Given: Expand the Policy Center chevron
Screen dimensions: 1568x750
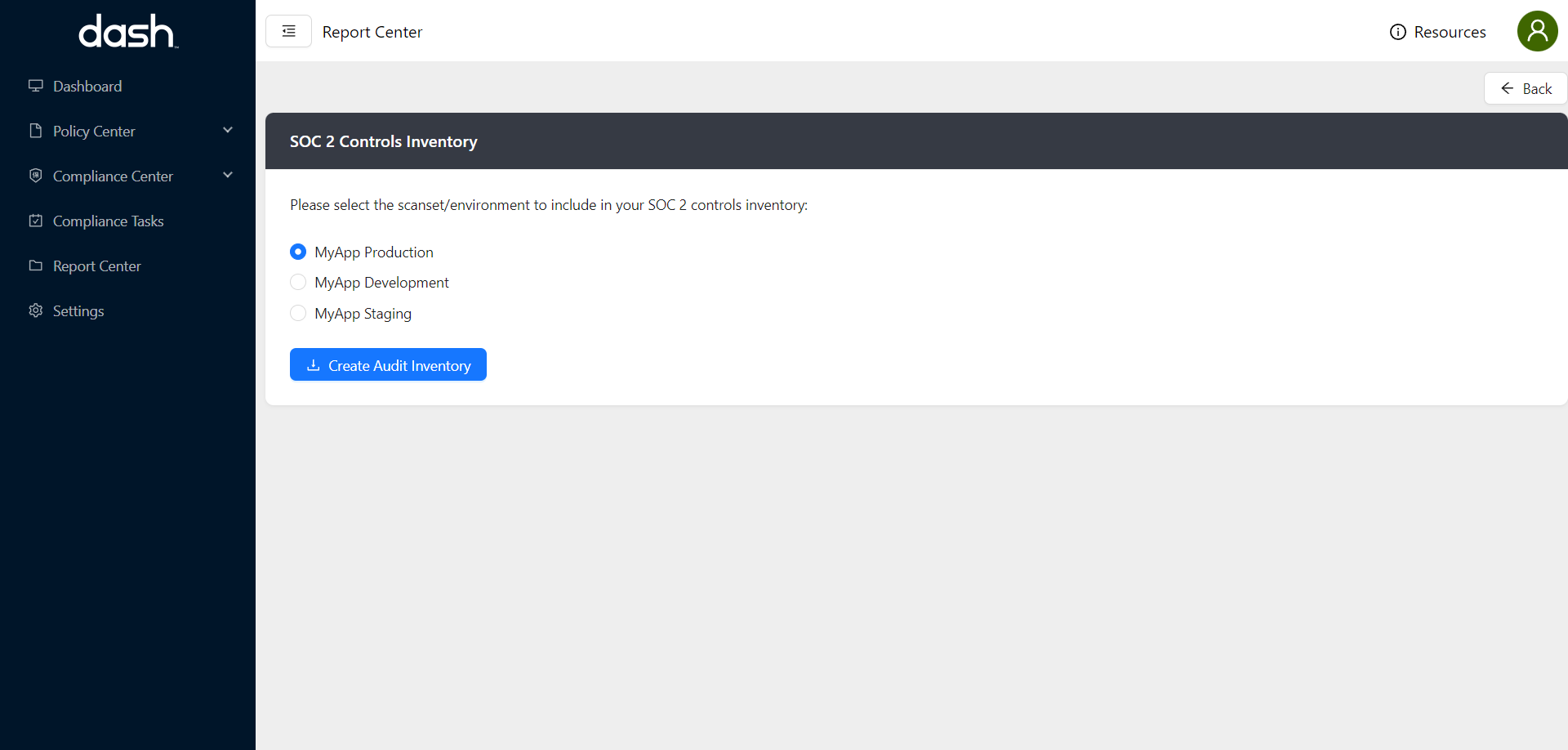Looking at the screenshot, I should coord(228,129).
